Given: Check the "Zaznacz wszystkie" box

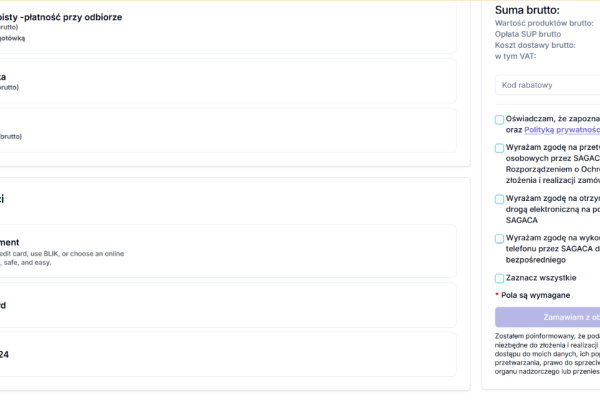Looking at the screenshot, I should click(500, 278).
